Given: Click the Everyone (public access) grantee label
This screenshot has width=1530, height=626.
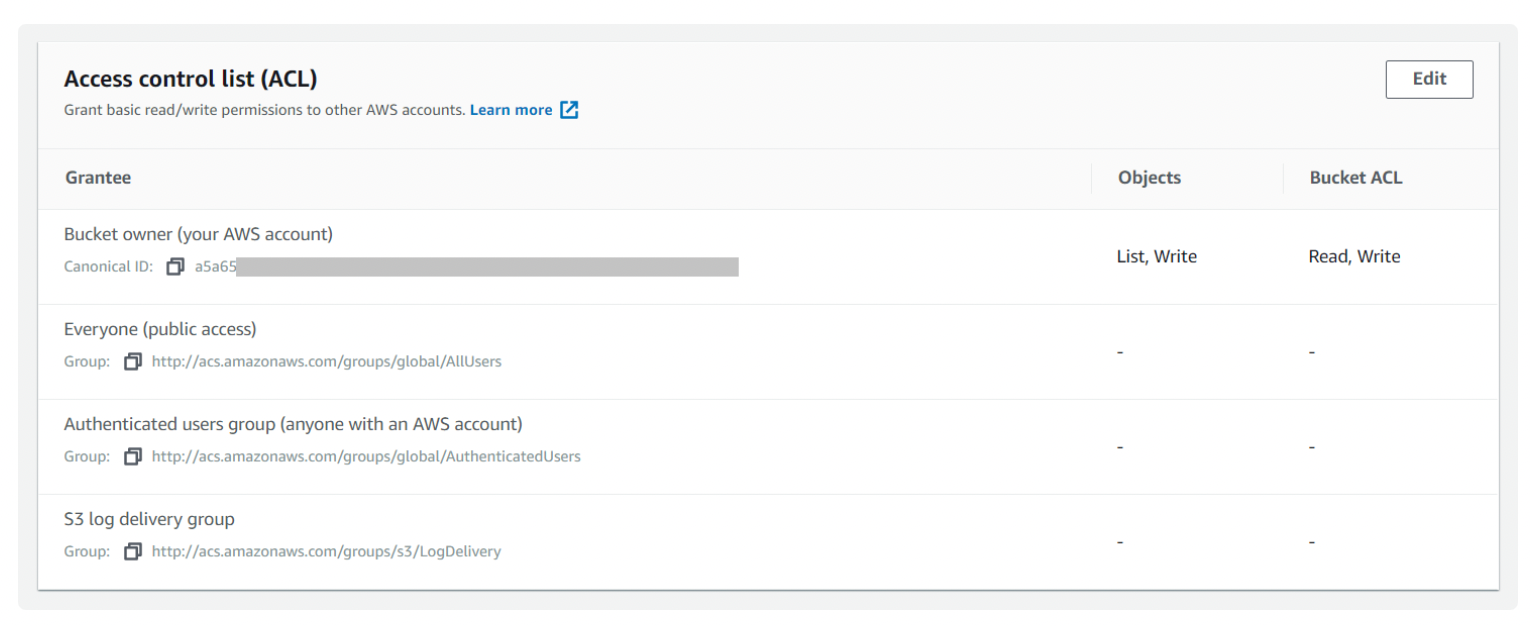Looking at the screenshot, I should (x=160, y=329).
